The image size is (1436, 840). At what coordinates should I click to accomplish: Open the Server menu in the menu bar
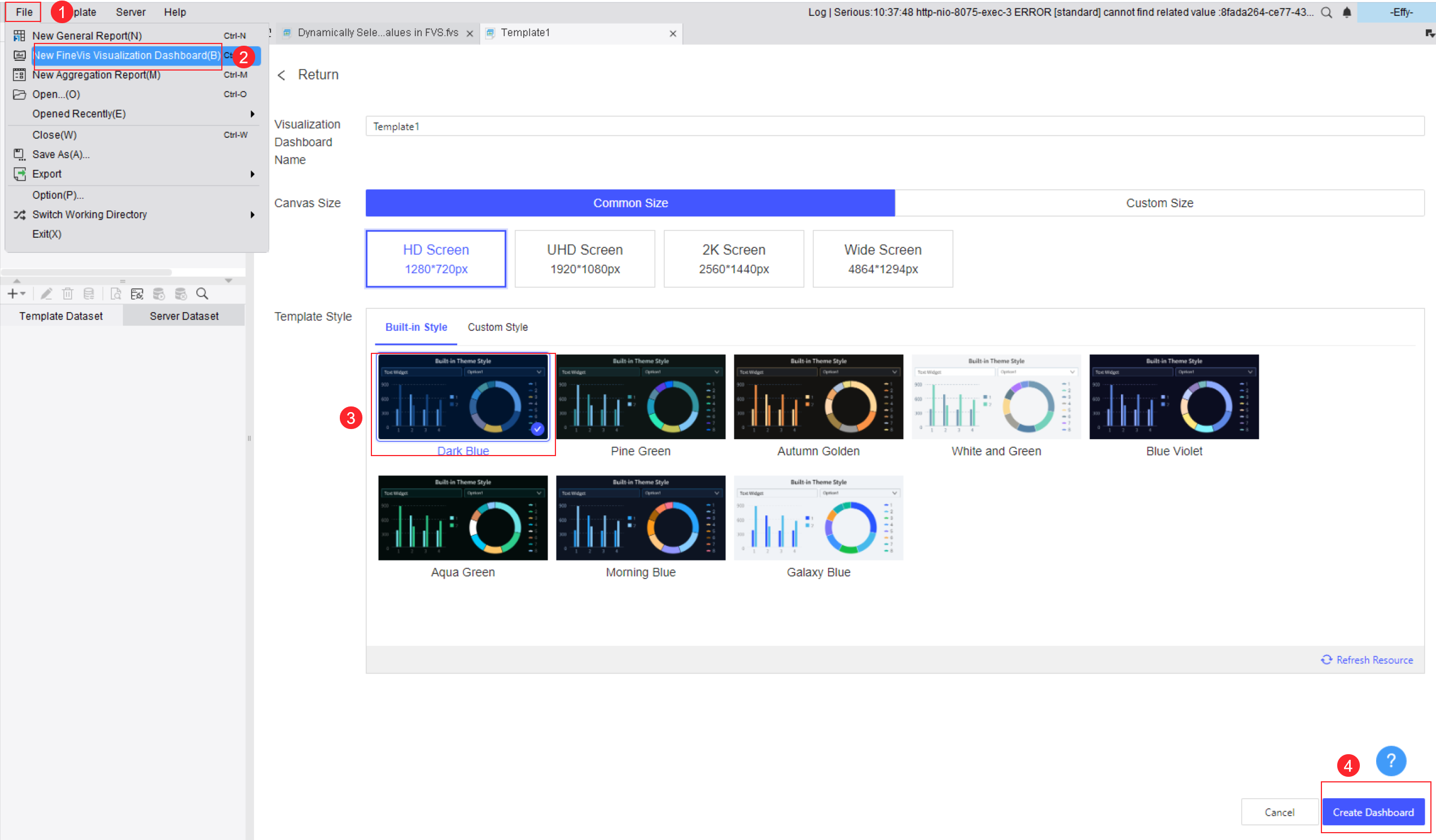coord(130,12)
